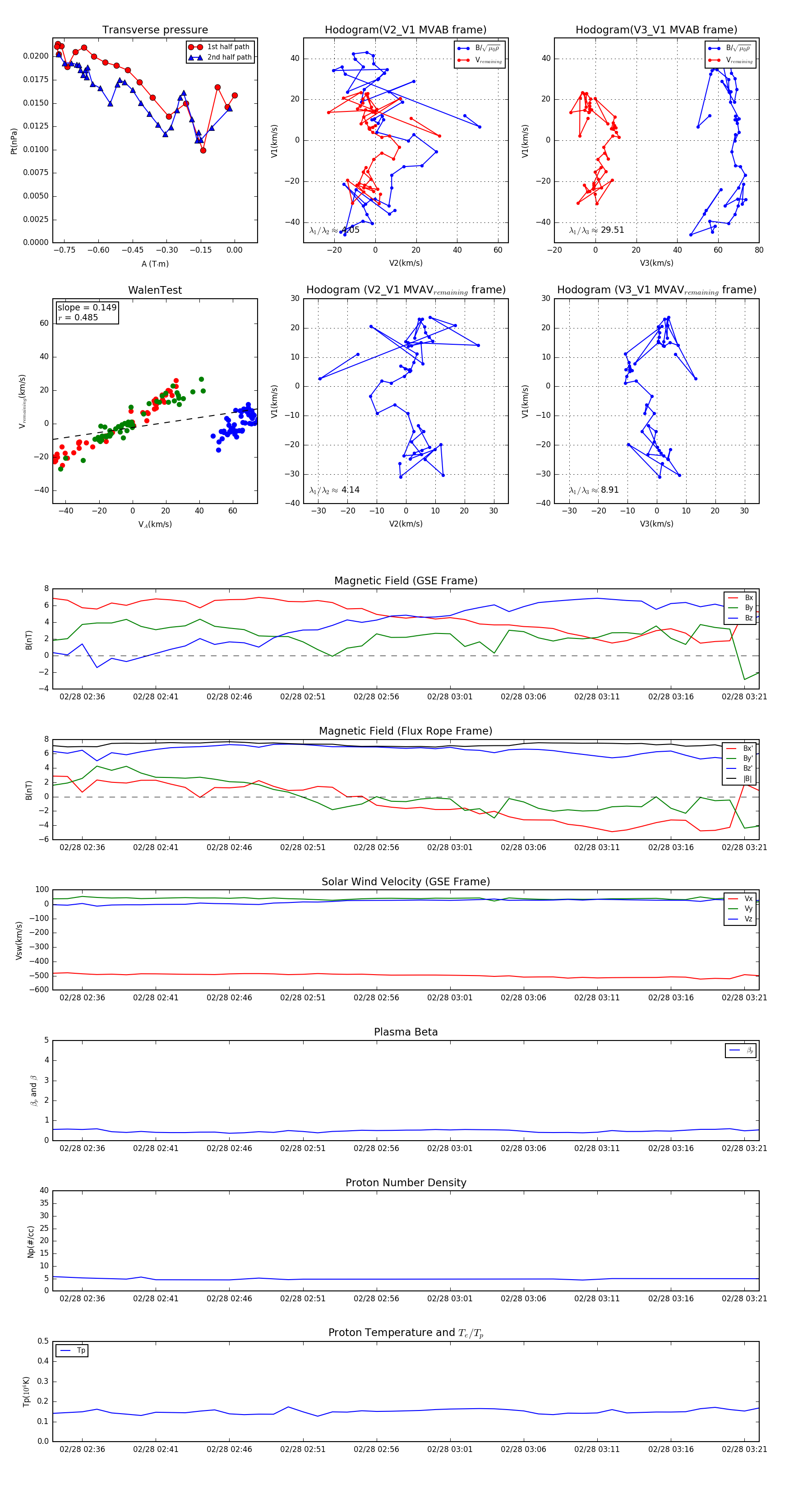
Task: Select the Tp legend entry
Action: (72, 1351)
